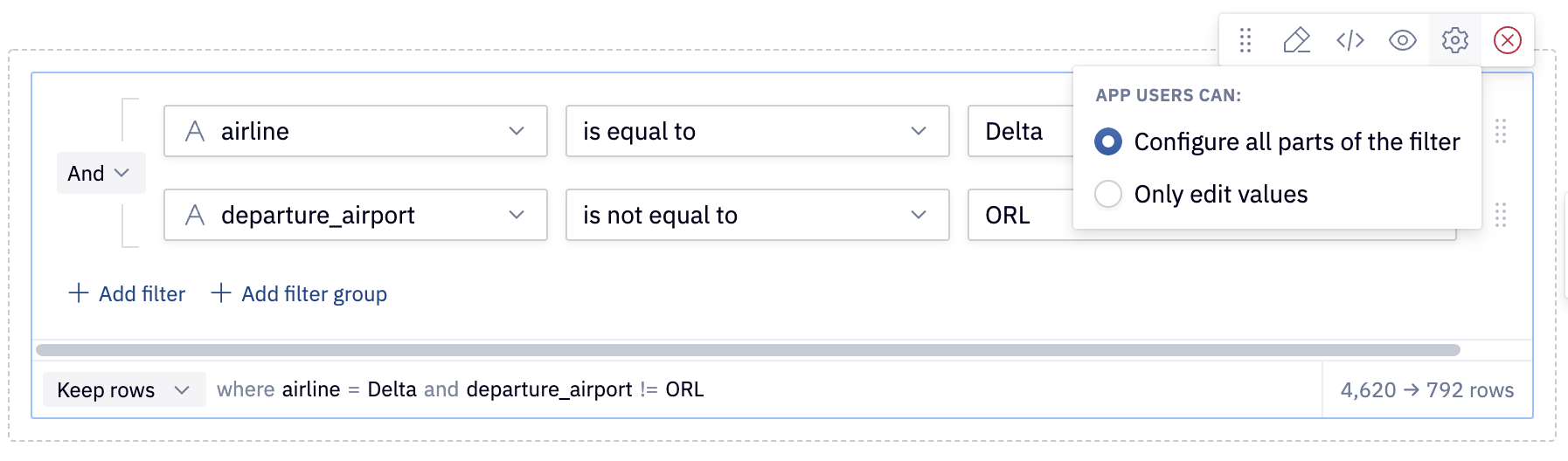Select the Only edit values option
This screenshot has width=1568, height=461.
(x=1108, y=194)
